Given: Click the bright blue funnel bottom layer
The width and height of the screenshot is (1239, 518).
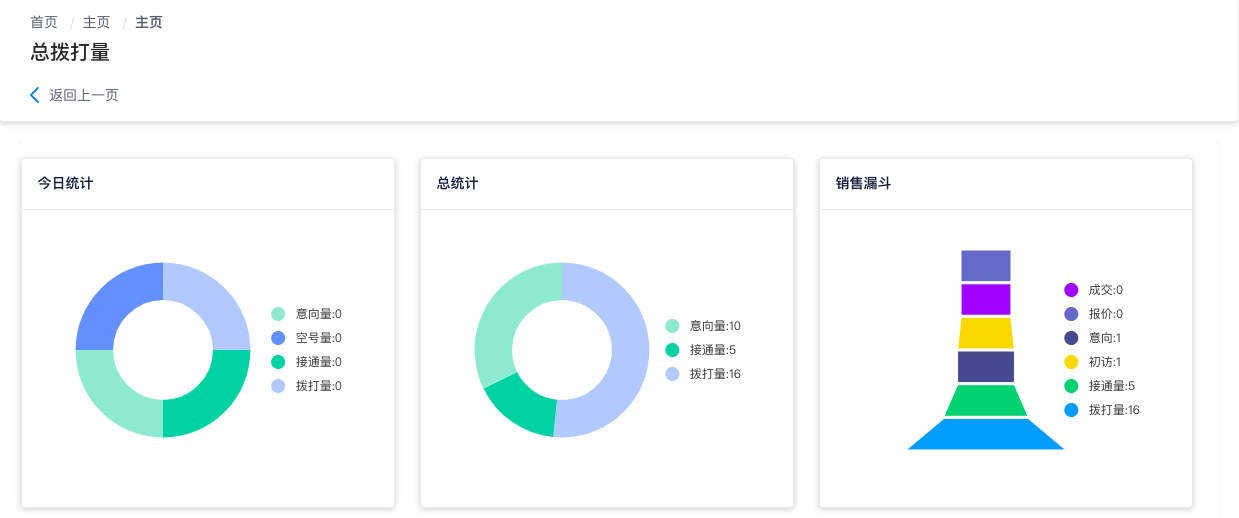Looking at the screenshot, I should tap(985, 434).
